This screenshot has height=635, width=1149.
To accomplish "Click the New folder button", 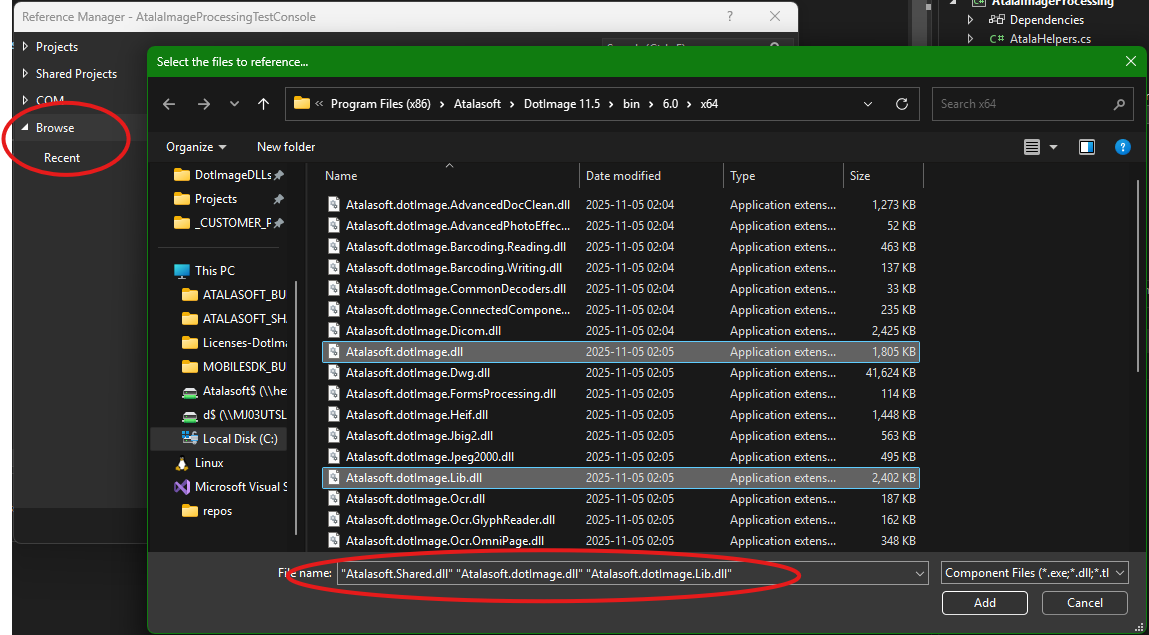I will 286,147.
